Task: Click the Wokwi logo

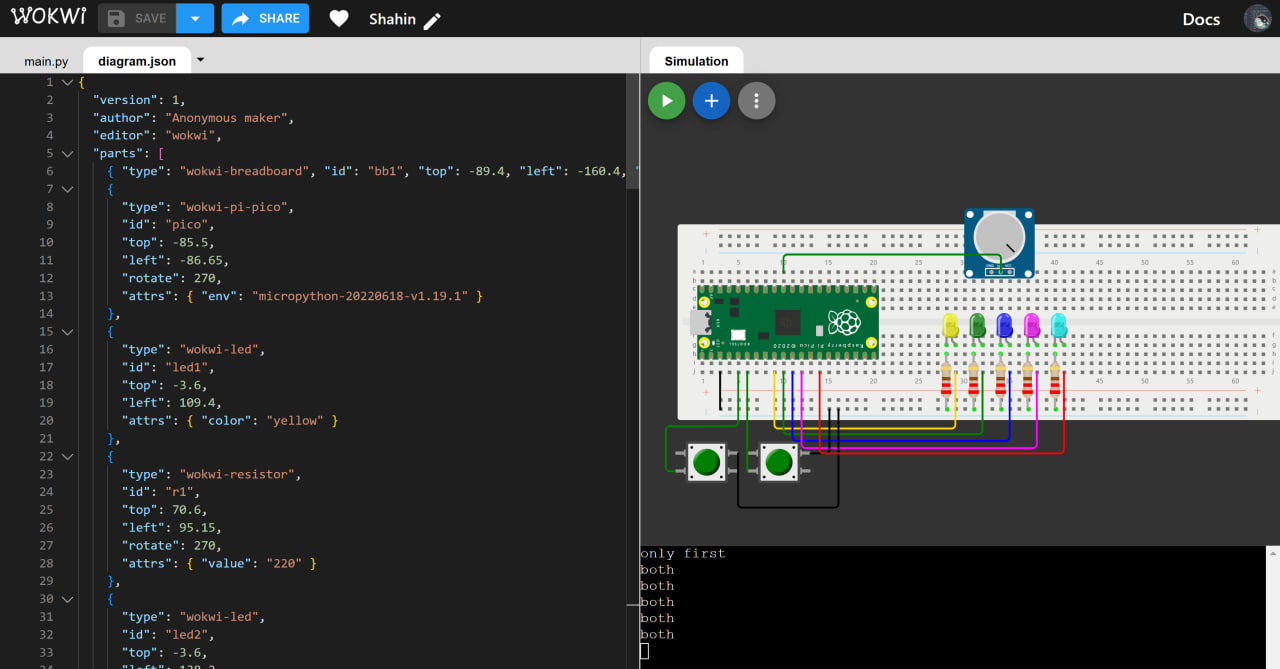Action: (48, 18)
